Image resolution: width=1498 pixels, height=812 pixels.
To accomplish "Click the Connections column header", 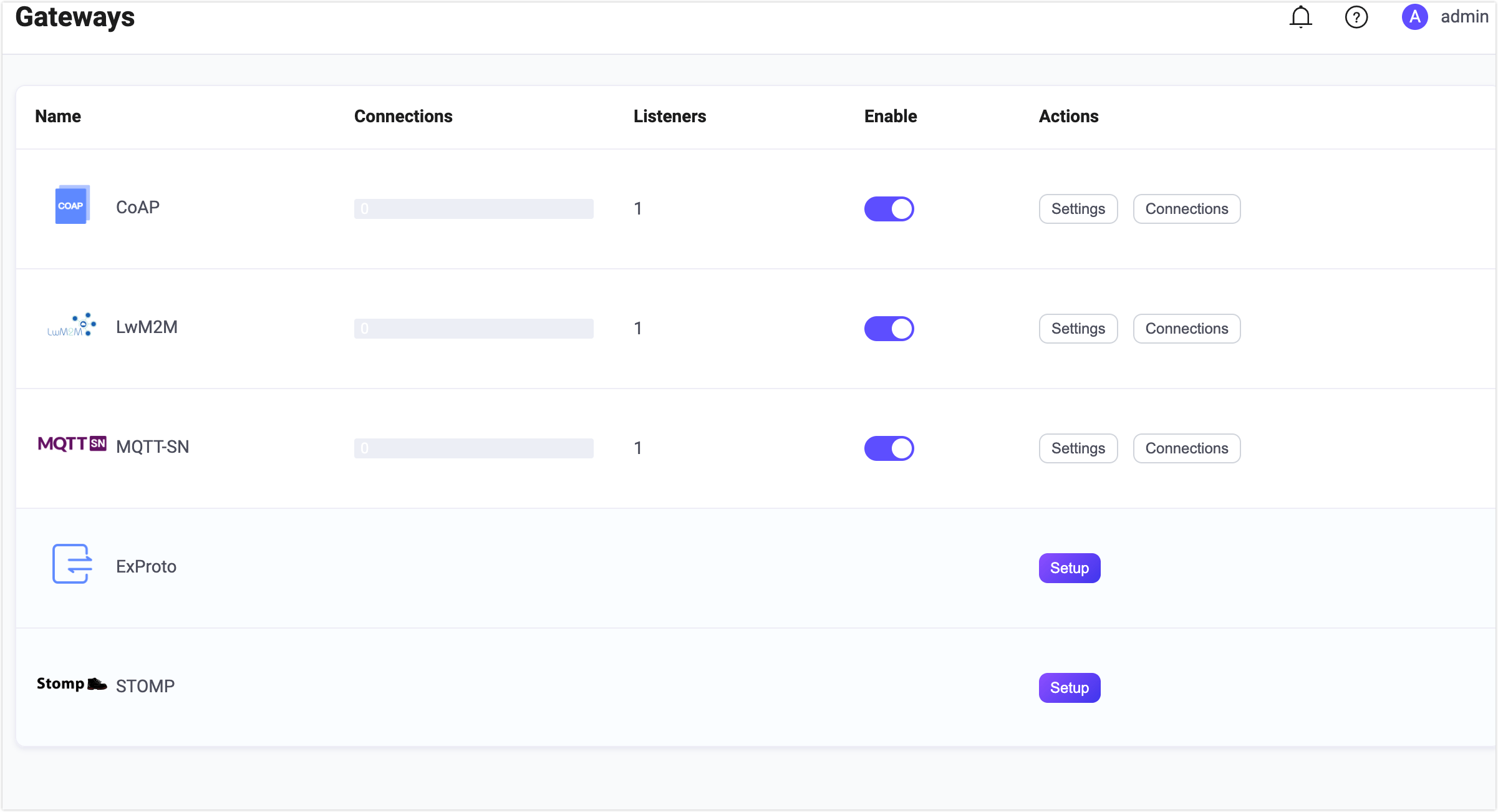I will click(403, 117).
